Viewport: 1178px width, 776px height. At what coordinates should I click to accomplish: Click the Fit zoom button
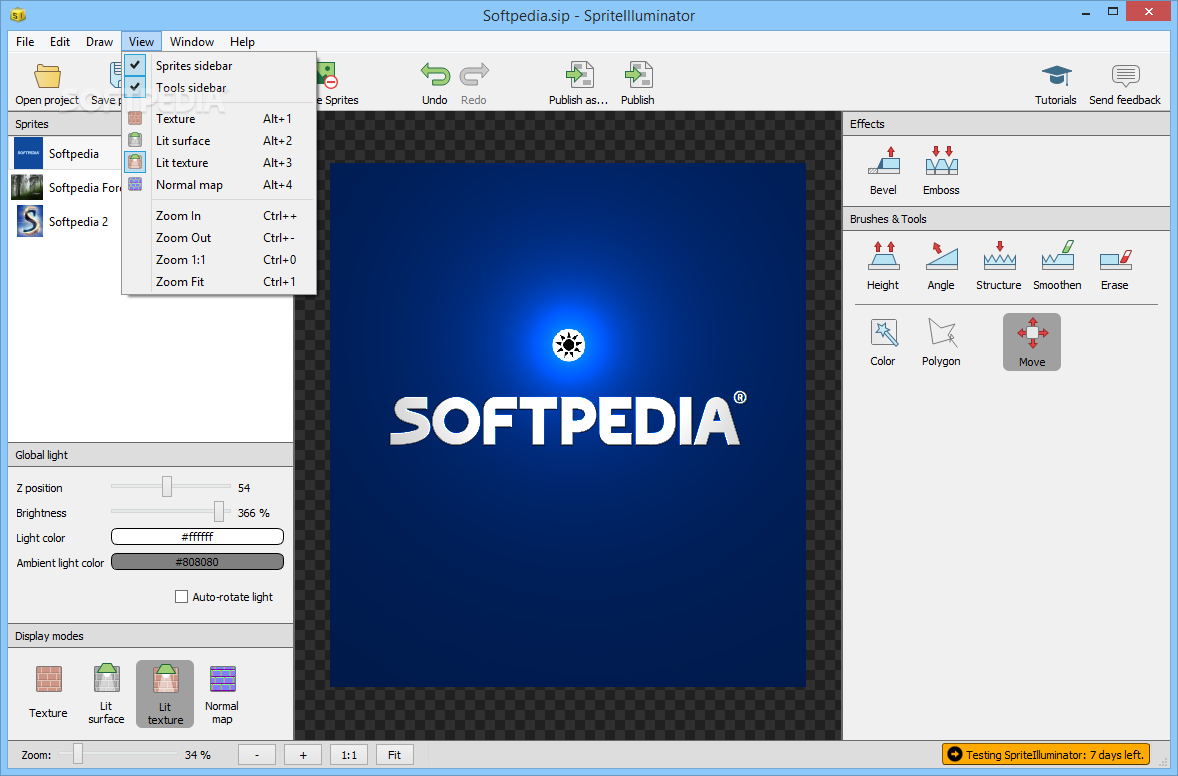point(394,755)
